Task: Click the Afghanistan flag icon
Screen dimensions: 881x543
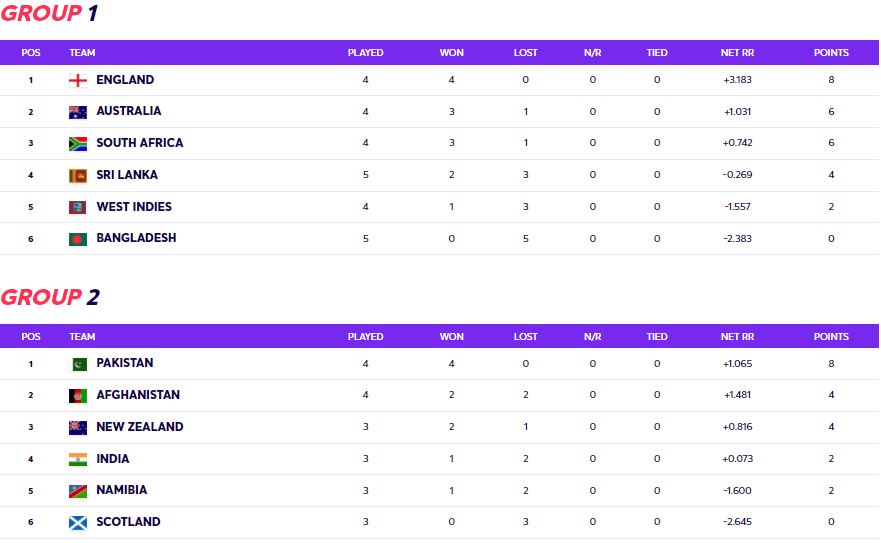Action: pyautogui.click(x=78, y=396)
